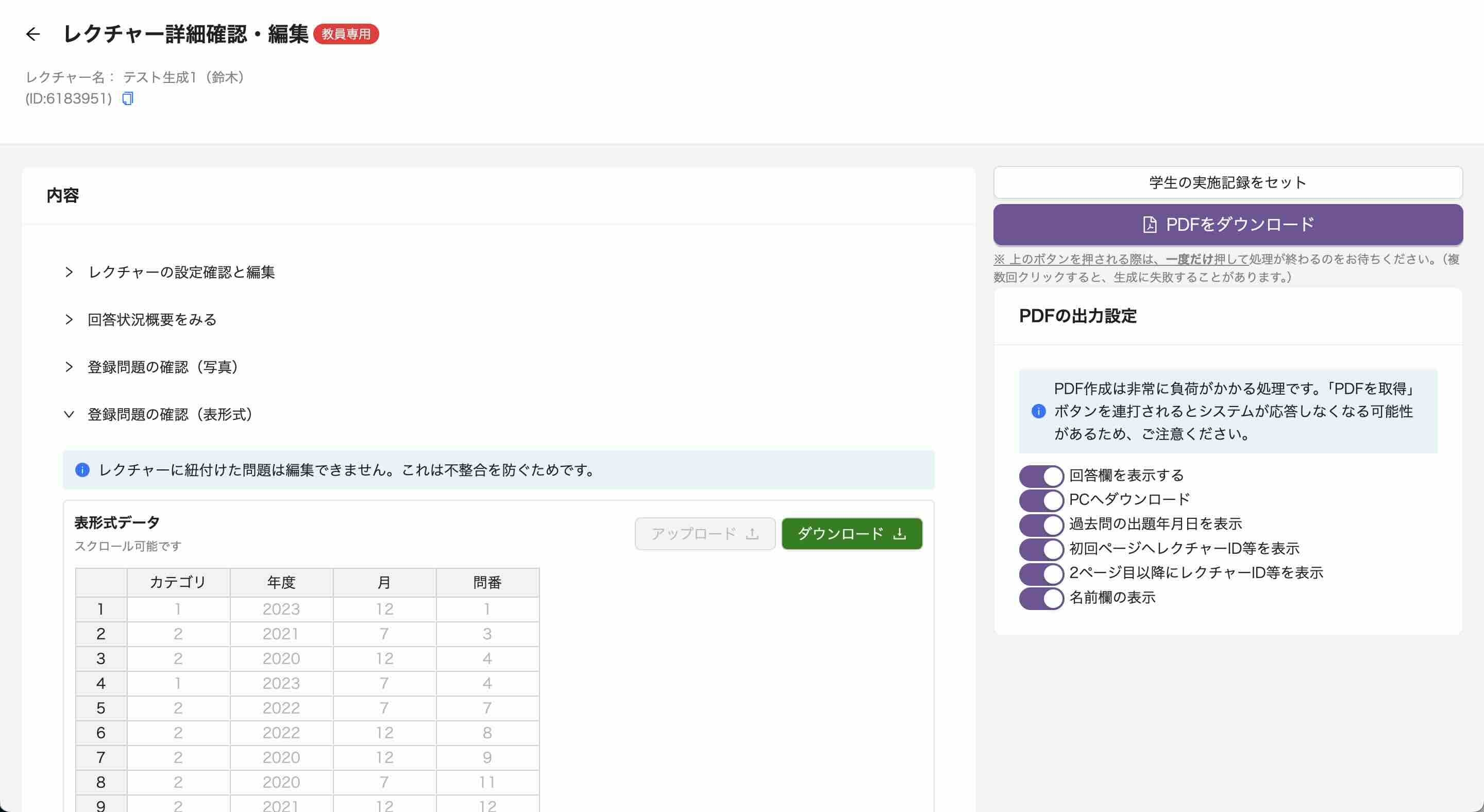This screenshot has width=1484, height=812.
Task: Click the 年度 column header
Action: click(281, 582)
